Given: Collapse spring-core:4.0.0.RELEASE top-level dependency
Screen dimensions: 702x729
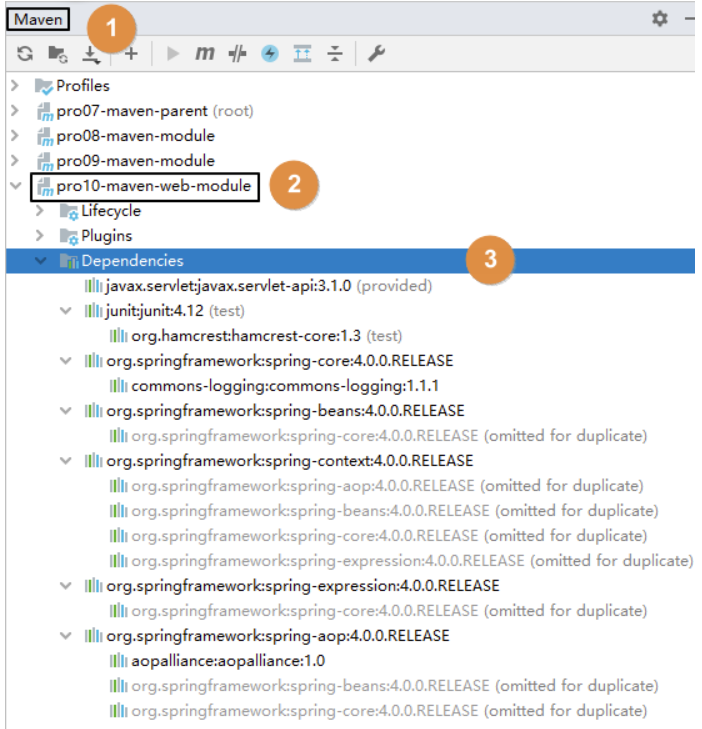Looking at the screenshot, I should (66, 361).
